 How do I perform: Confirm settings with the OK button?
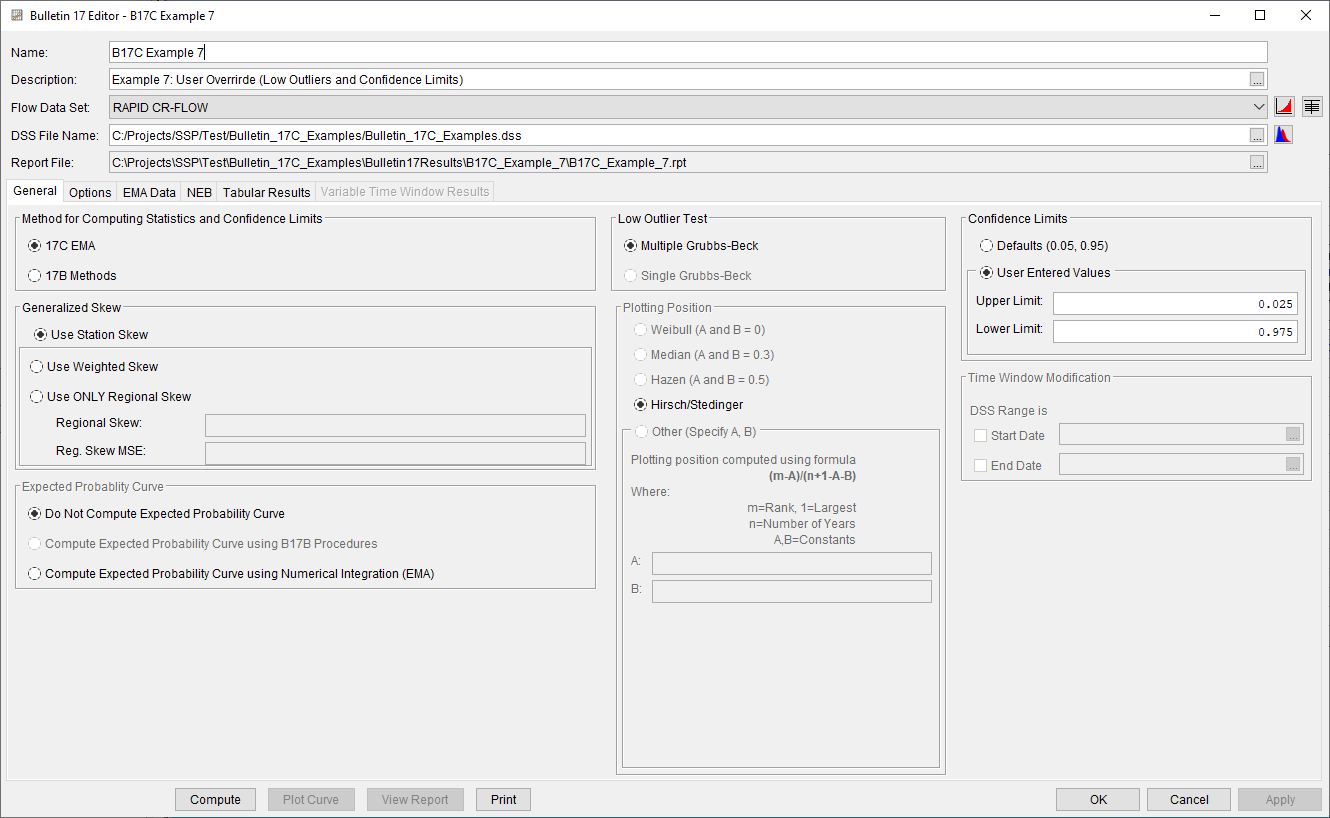pyautogui.click(x=1097, y=799)
